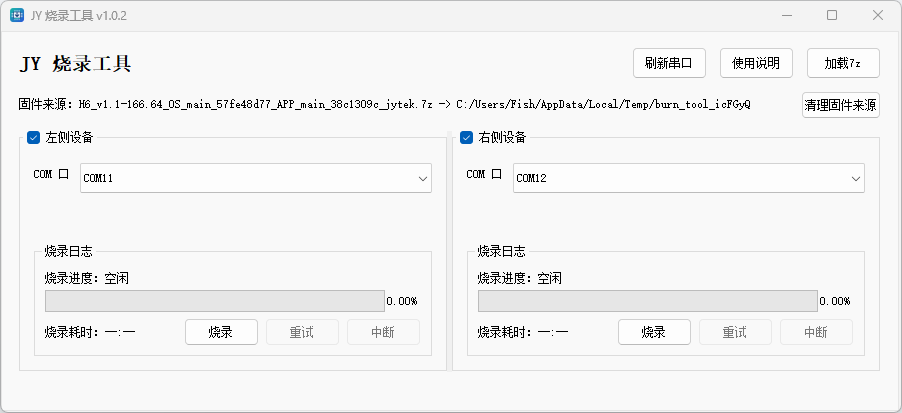Minimize the JY 烧录工具 window
902x413 pixels.
click(x=786, y=16)
